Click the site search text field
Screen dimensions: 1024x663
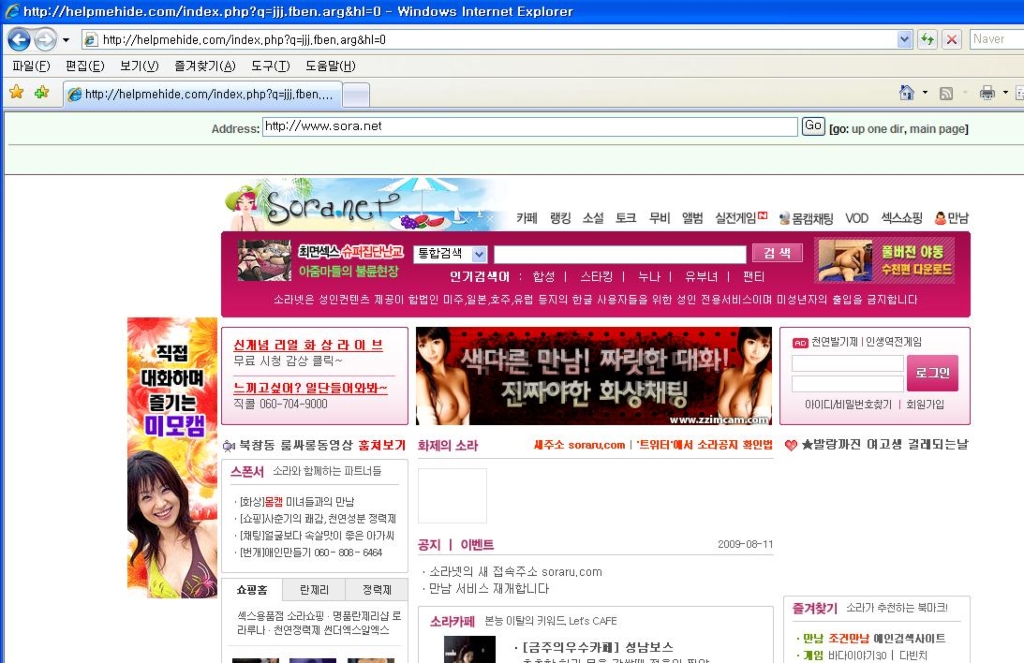[x=620, y=254]
